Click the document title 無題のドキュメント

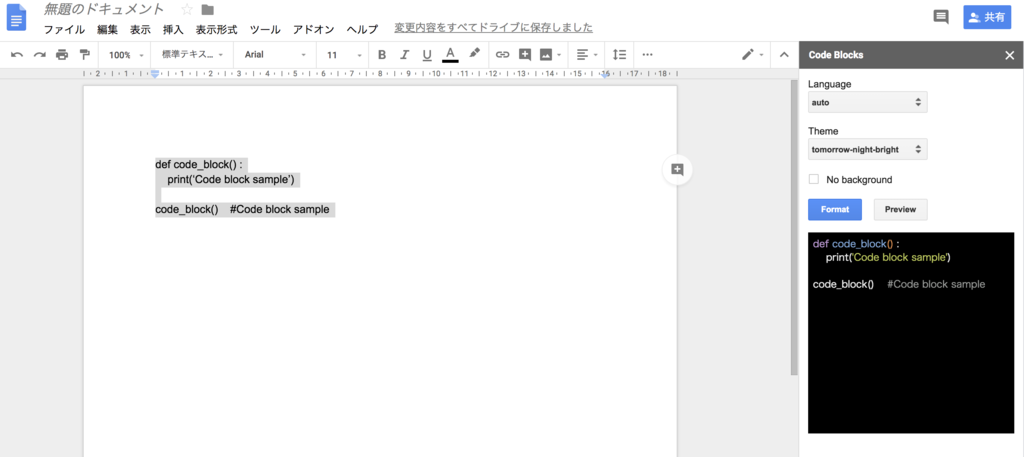click(x=104, y=10)
